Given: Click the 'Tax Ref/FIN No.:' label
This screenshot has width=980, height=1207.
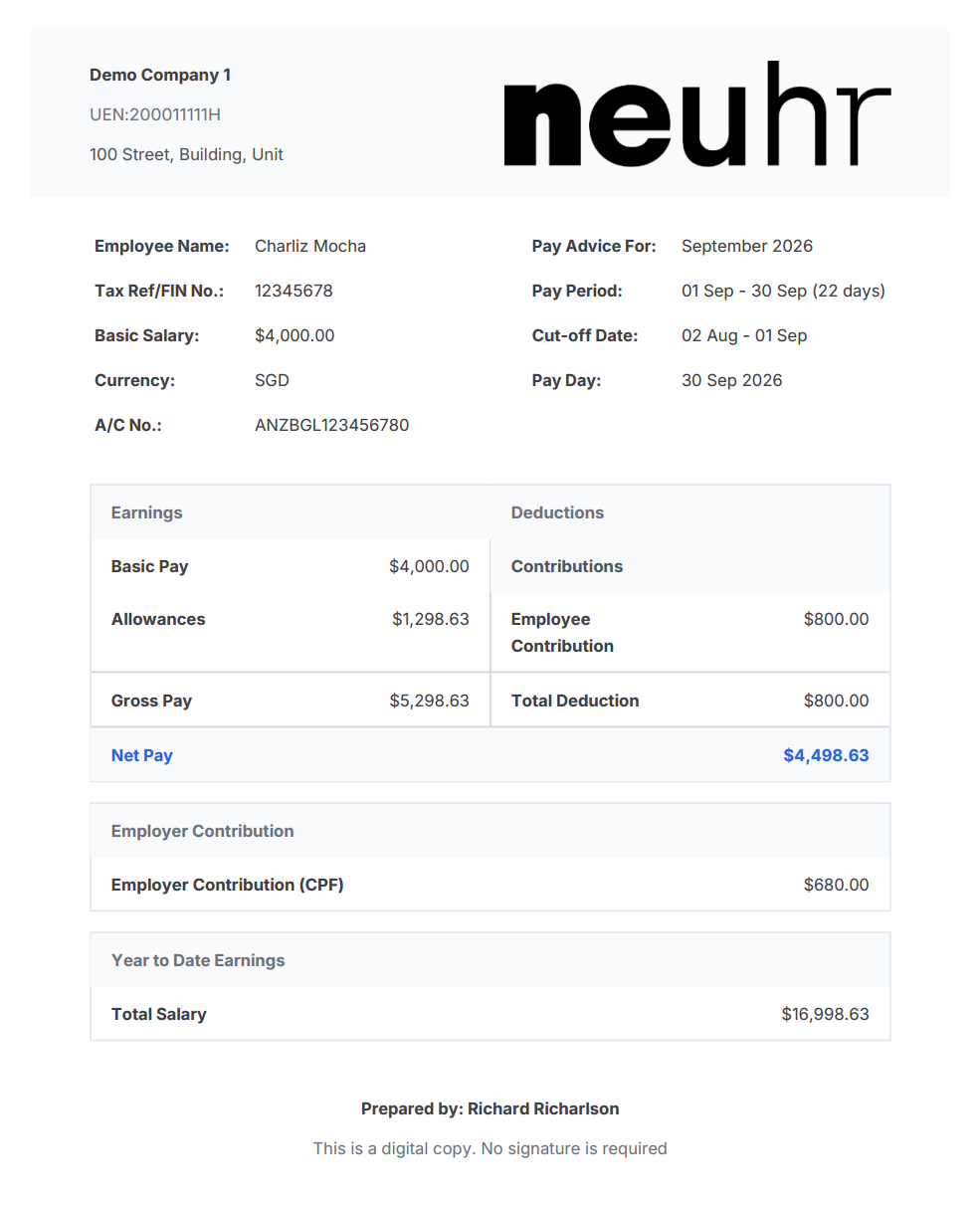Looking at the screenshot, I should coord(159,291).
